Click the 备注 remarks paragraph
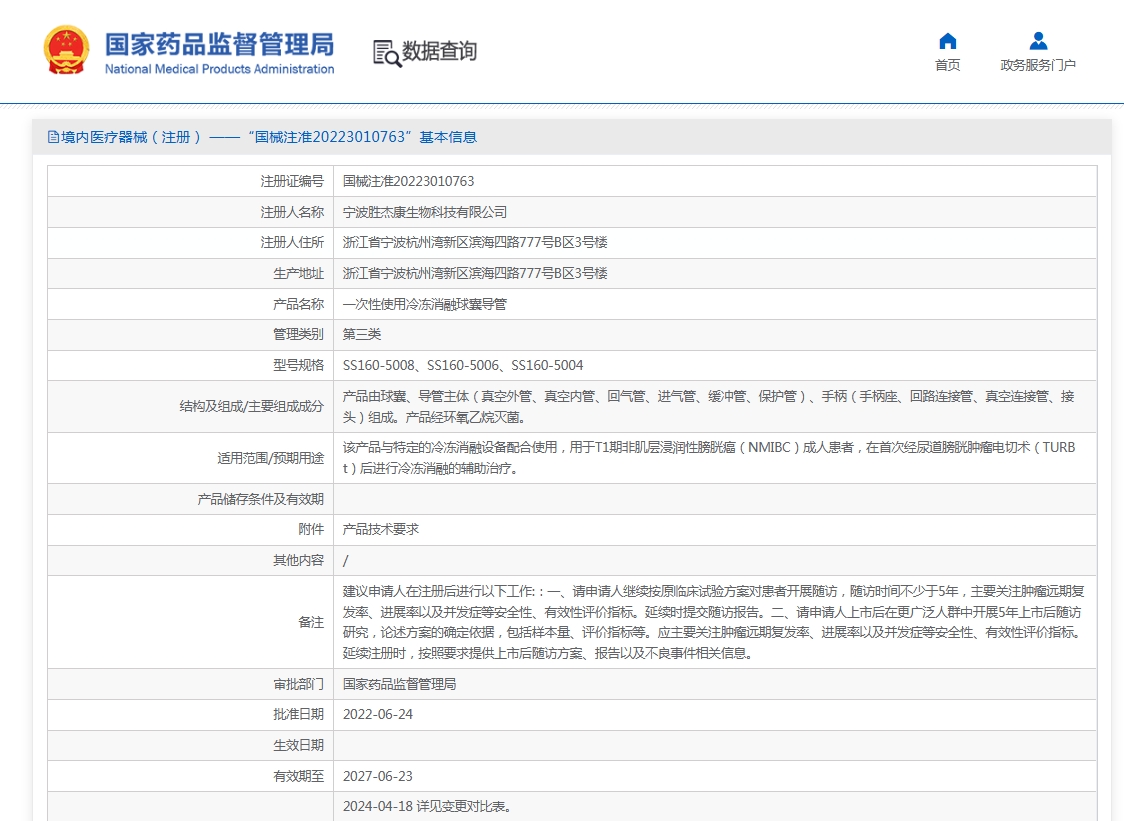 pyautogui.click(x=713, y=622)
